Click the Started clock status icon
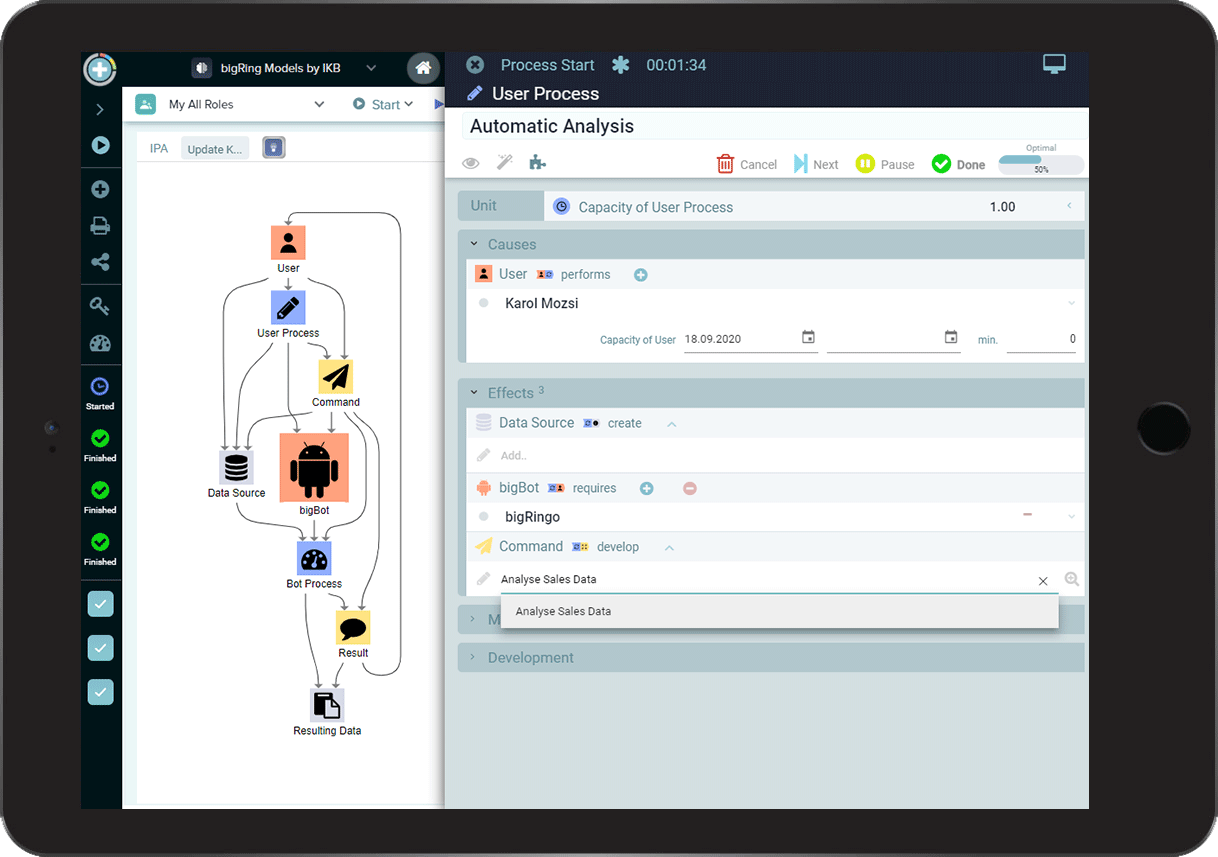The width and height of the screenshot is (1218, 857). (100, 386)
